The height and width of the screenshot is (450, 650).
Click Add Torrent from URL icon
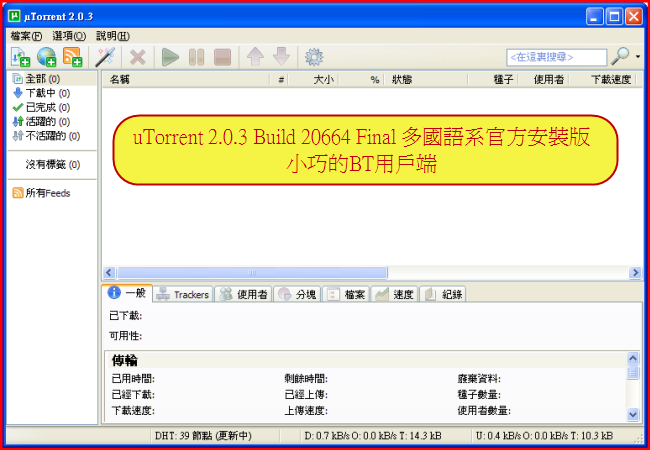pos(46,57)
